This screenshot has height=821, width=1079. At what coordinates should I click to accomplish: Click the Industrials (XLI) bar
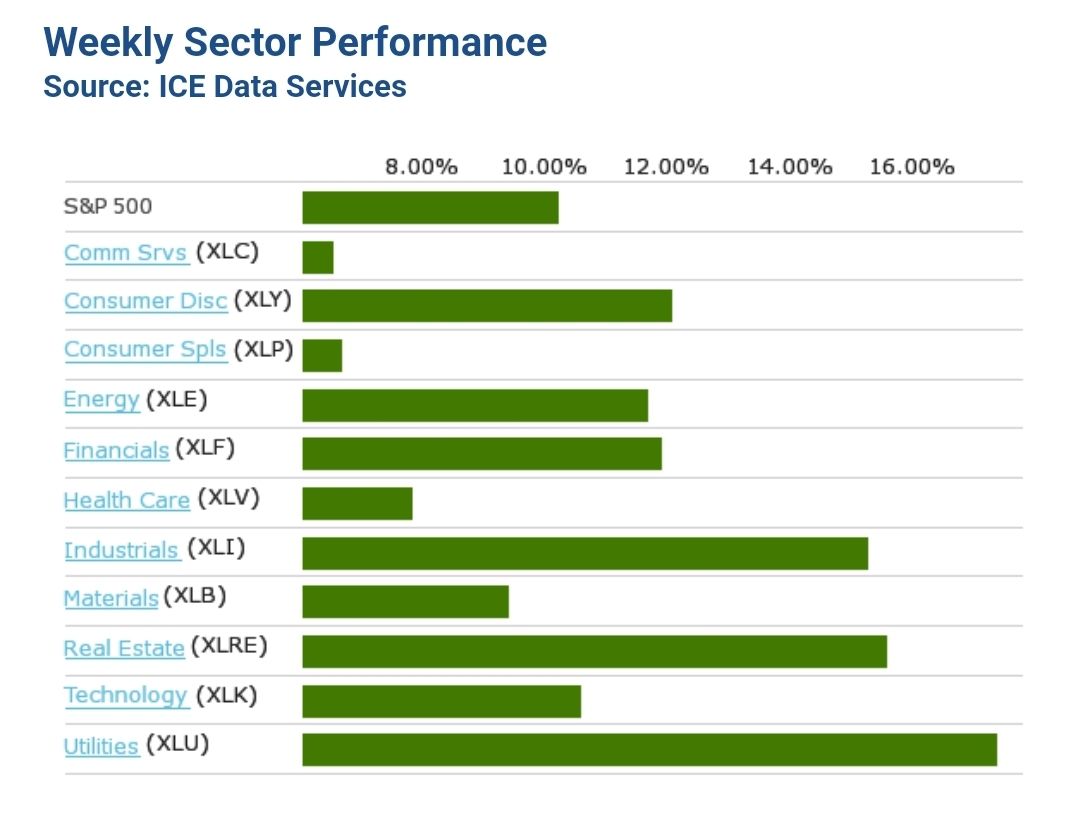point(585,553)
